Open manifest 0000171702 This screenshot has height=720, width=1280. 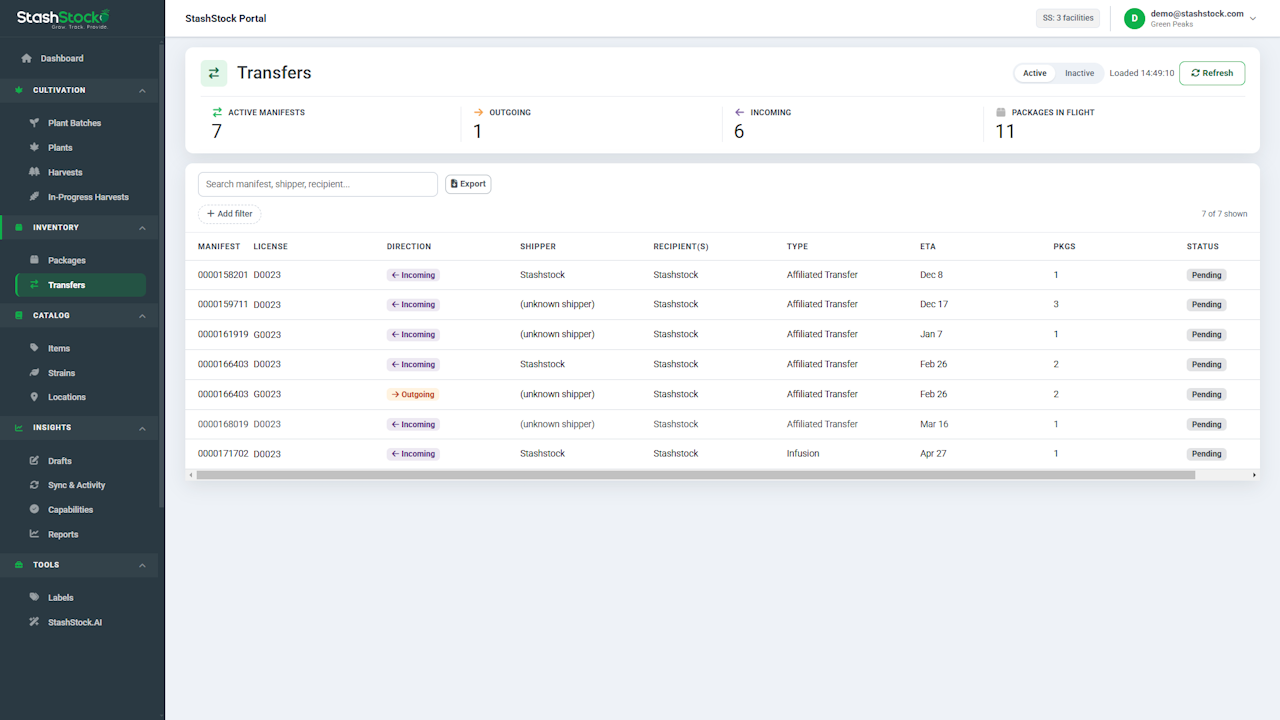(223, 454)
